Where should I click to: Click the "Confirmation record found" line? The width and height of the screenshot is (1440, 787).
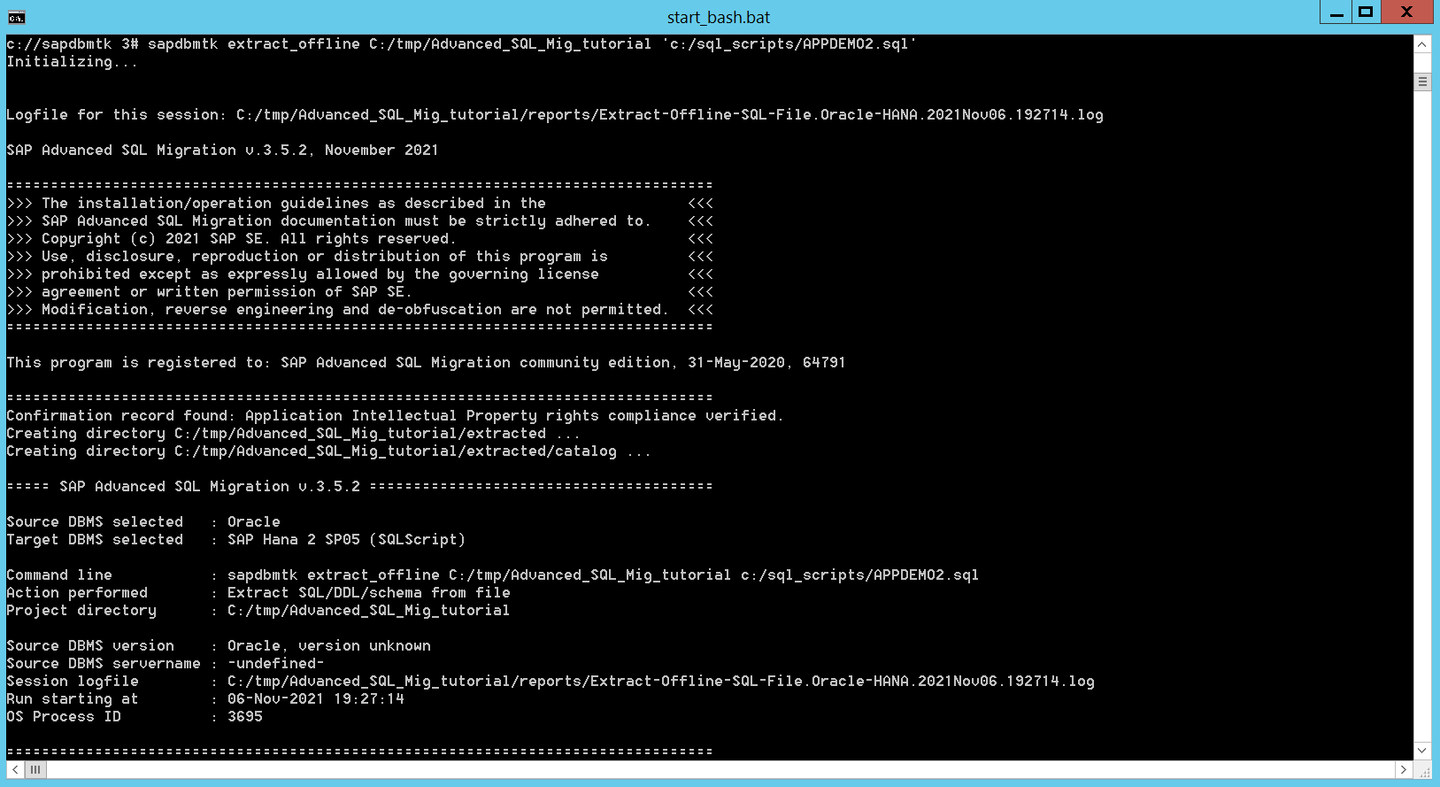(x=395, y=416)
